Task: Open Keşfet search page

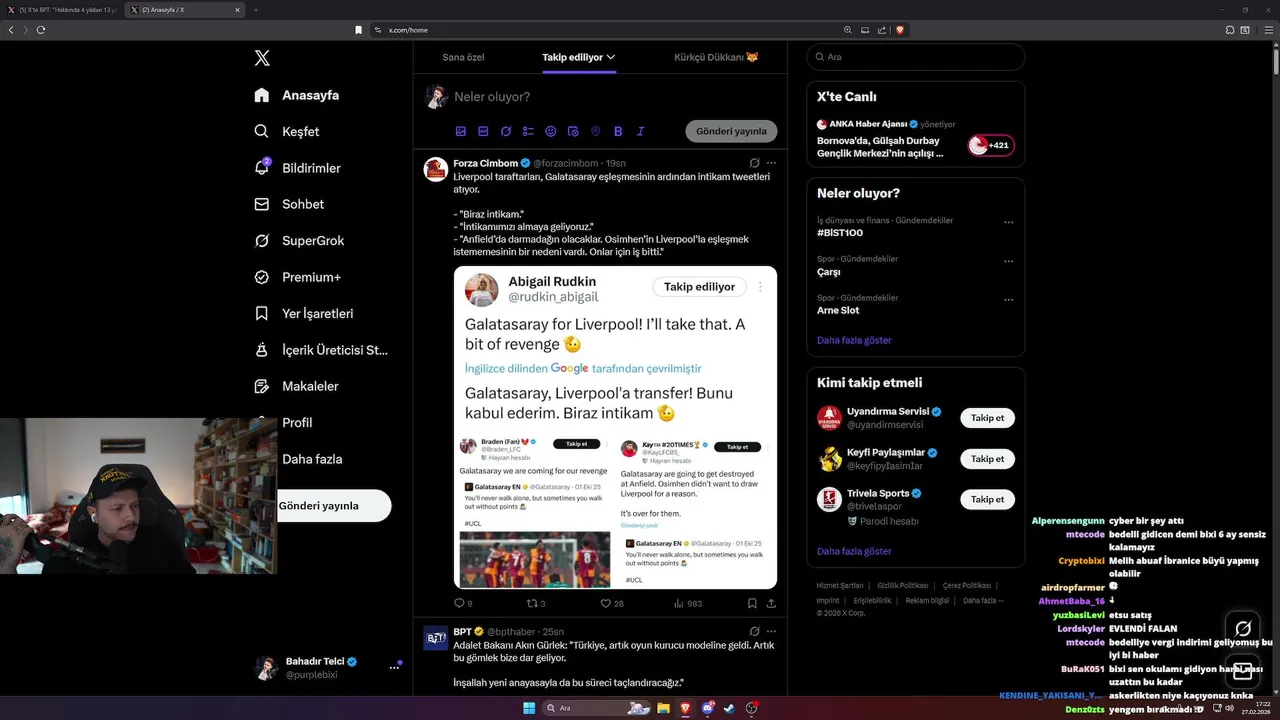Action: 286,131
